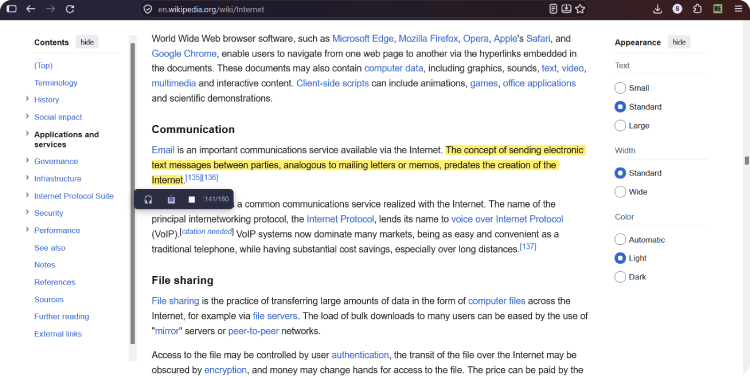The image size is (750, 377).
Task: Select Light color mode
Action: click(x=620, y=258)
